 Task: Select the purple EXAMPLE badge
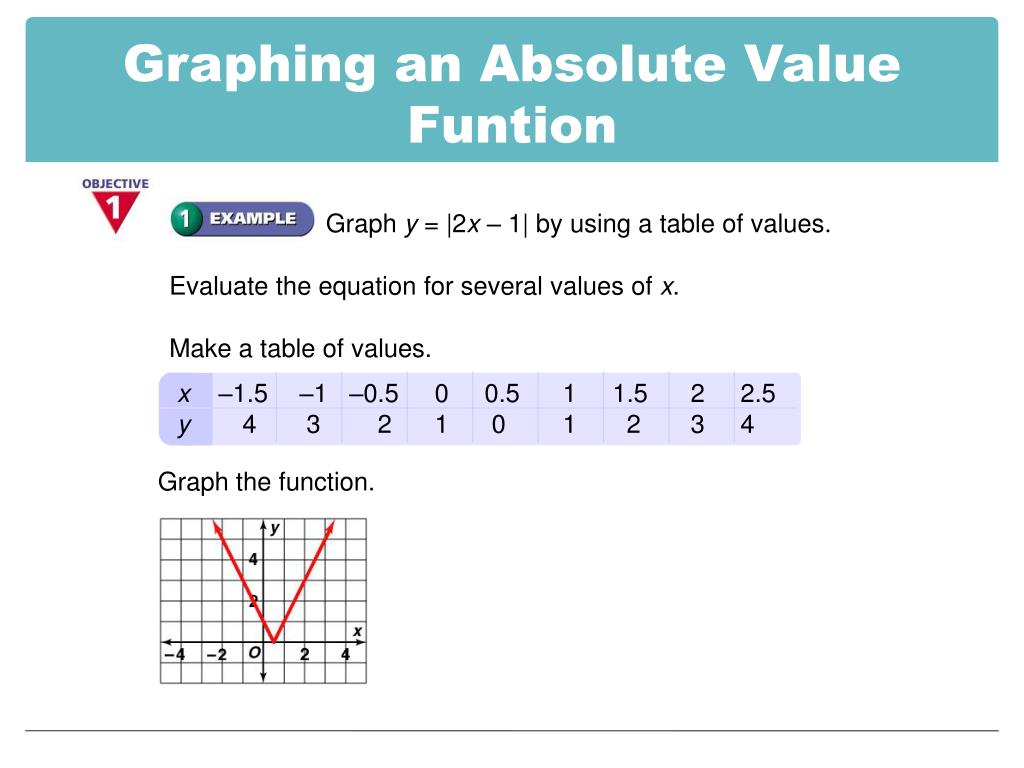242,219
